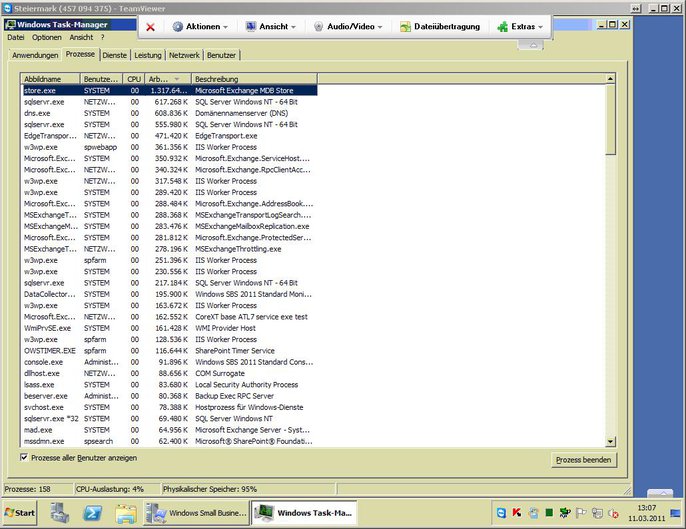Click the 617.268 K memory value
This screenshot has height=529, width=686.
pyautogui.click(x=171, y=102)
